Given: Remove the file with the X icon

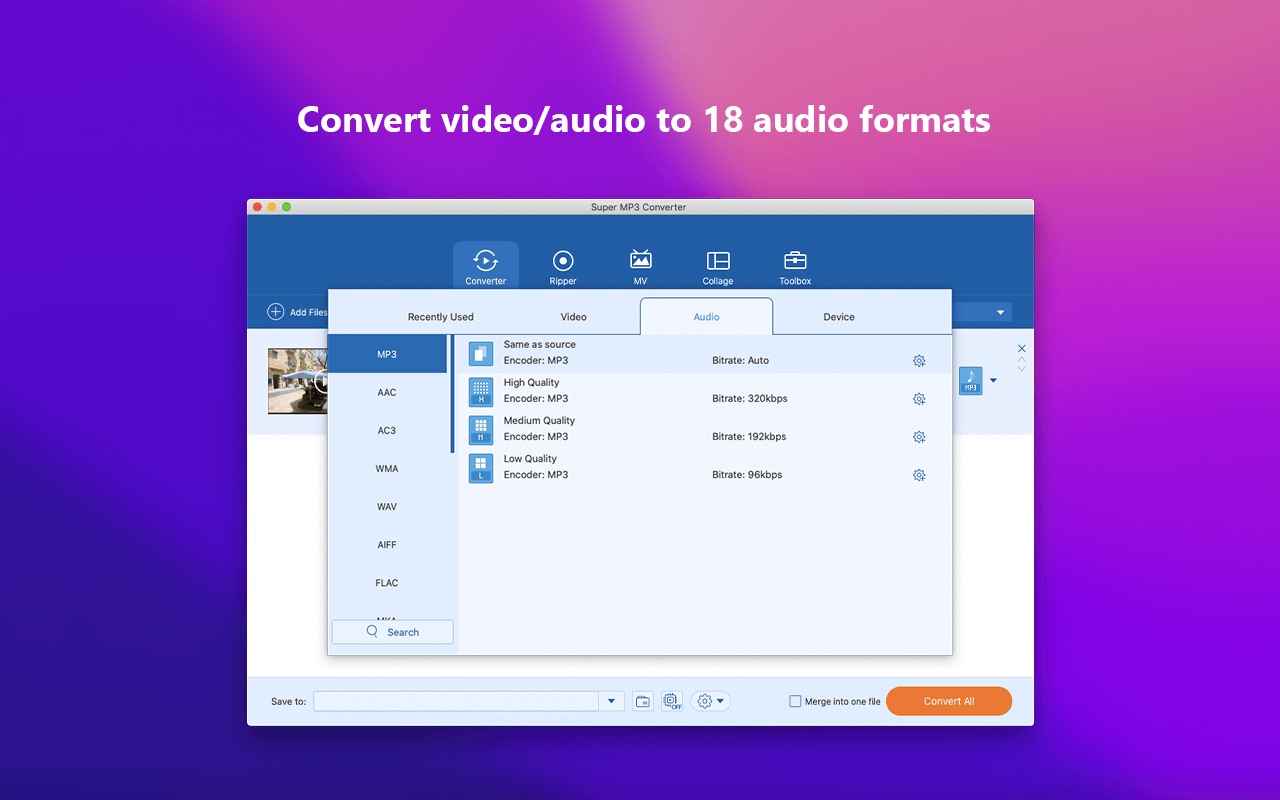Looking at the screenshot, I should pyautogui.click(x=1021, y=348).
